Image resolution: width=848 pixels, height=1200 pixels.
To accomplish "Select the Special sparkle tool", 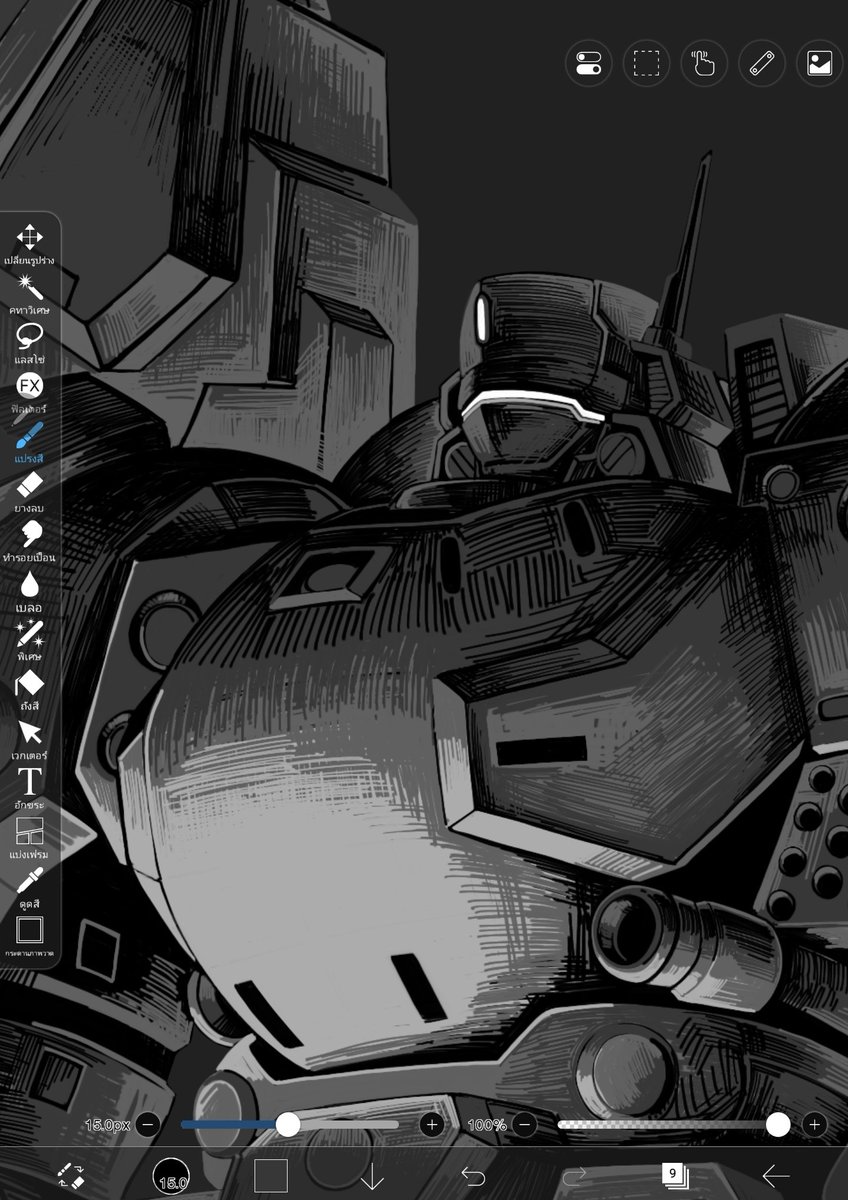I will pyautogui.click(x=29, y=640).
